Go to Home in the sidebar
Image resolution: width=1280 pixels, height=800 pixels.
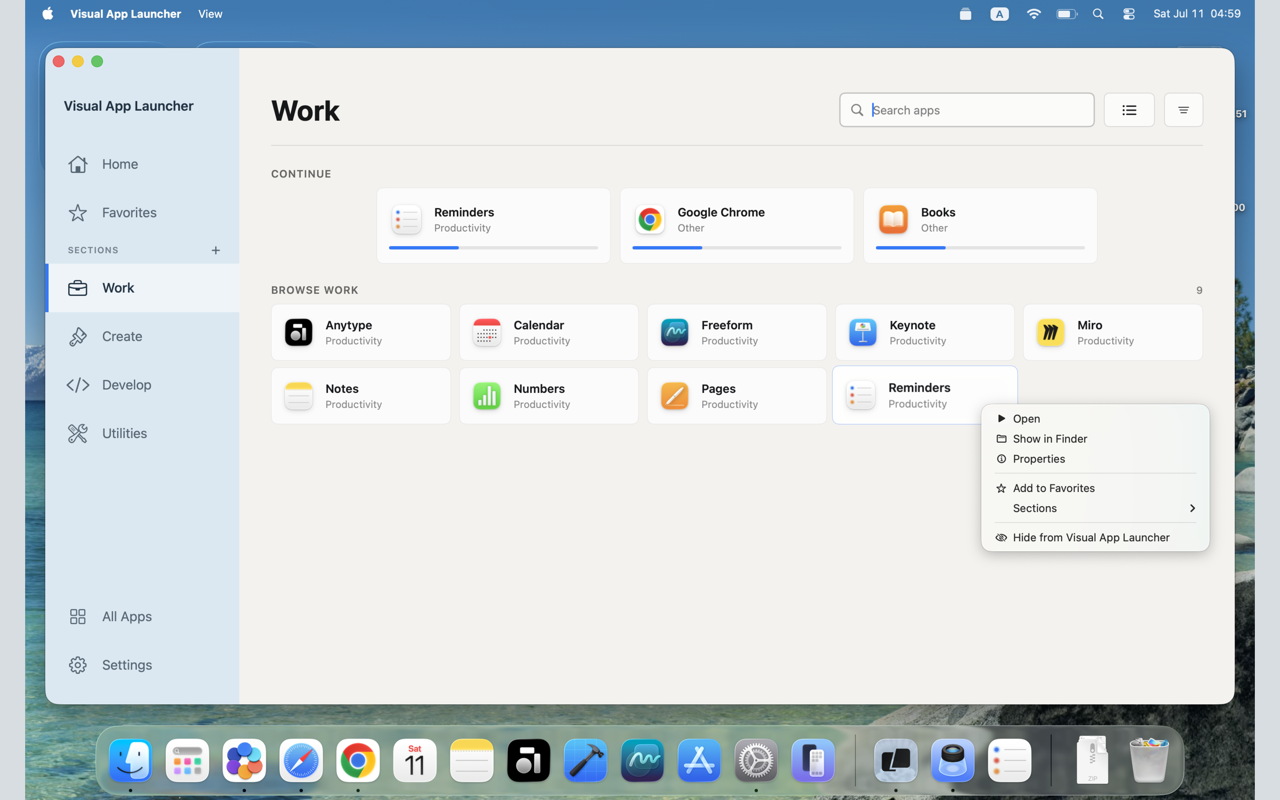[142, 164]
